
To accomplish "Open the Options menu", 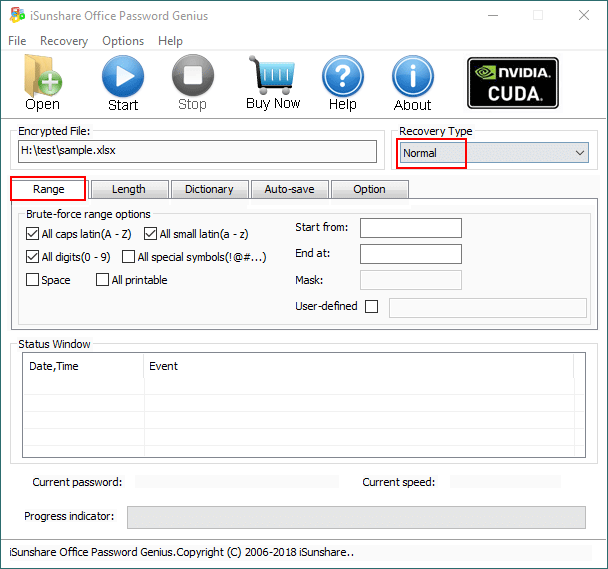I will tap(123, 41).
